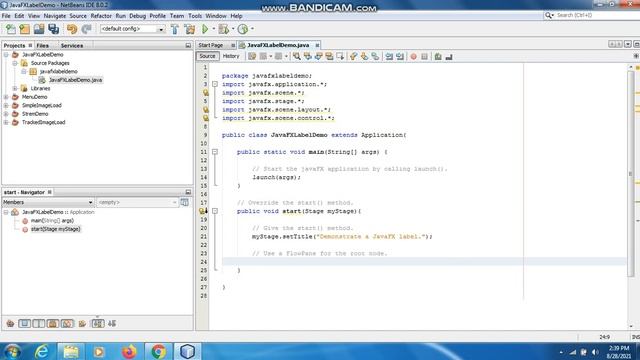The image size is (640, 360).
Task: Open Internet Explorer from the taskbar
Action: click(x=42, y=351)
